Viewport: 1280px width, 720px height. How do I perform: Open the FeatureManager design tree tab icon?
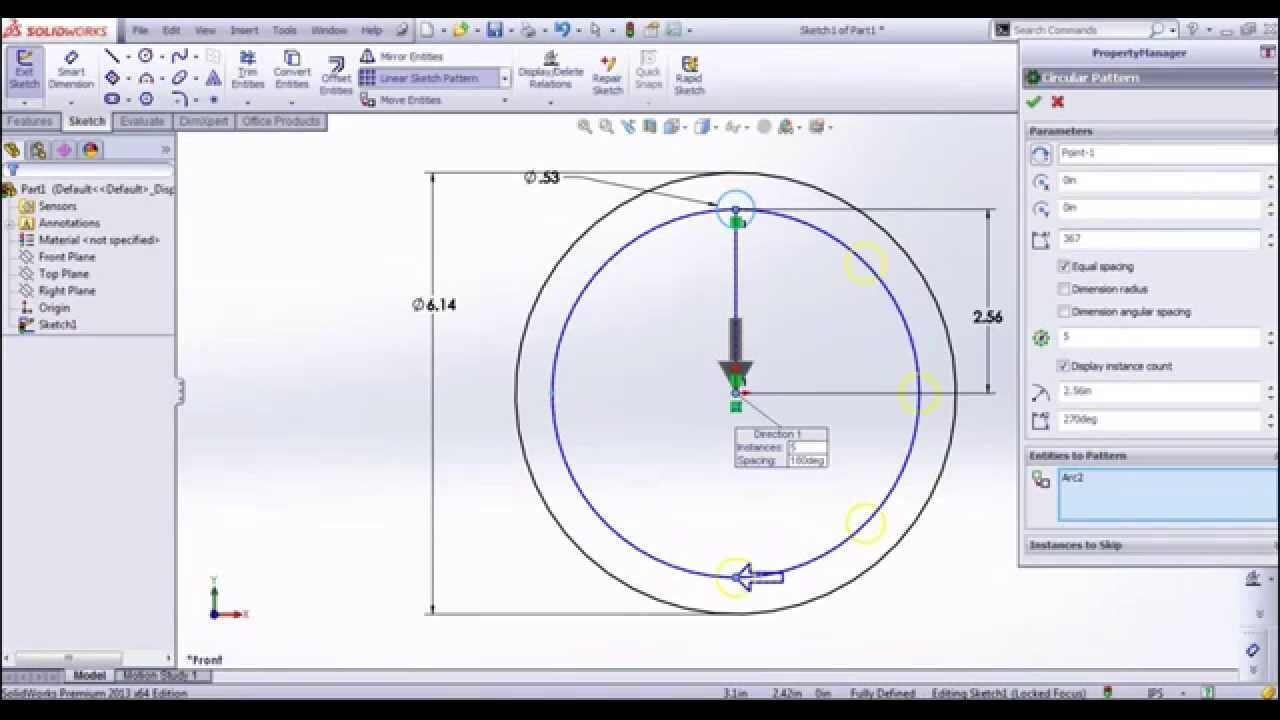[12, 150]
